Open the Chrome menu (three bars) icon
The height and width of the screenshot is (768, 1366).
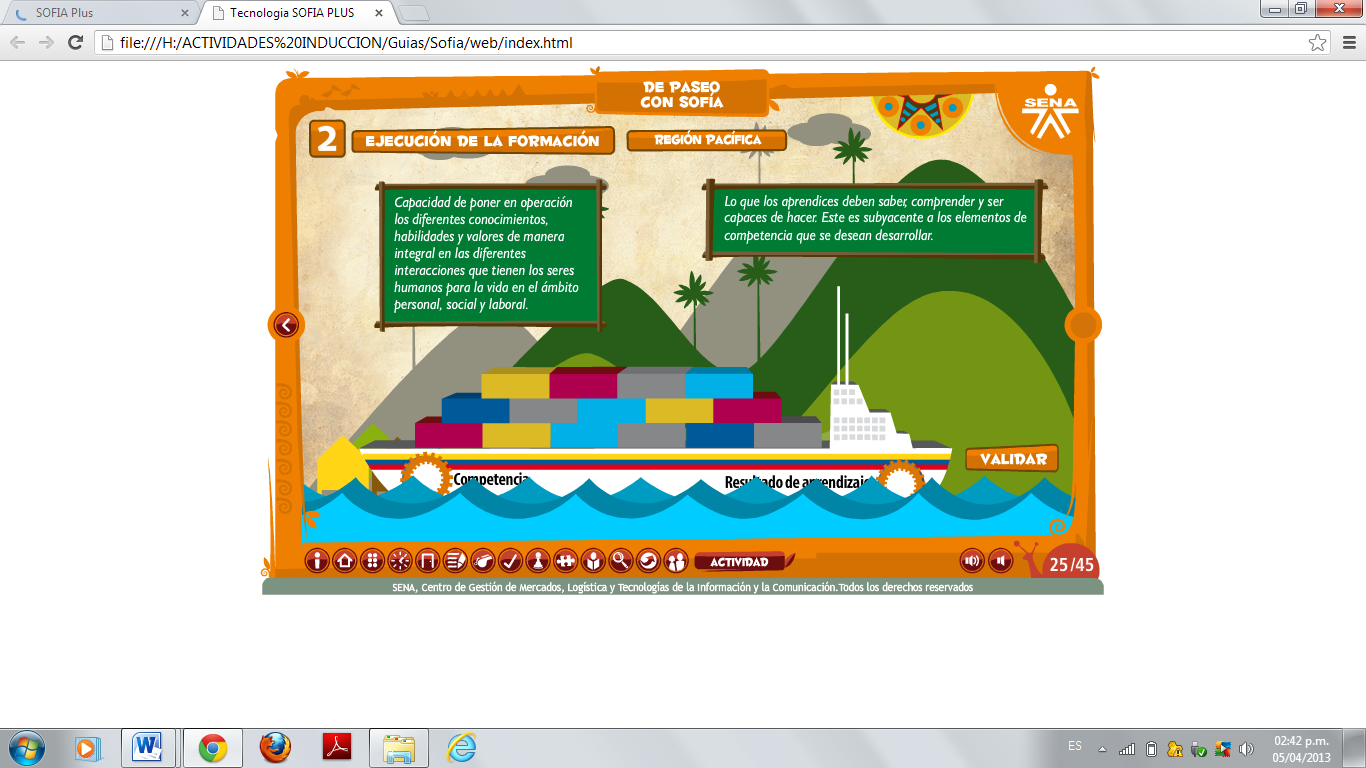(1349, 42)
